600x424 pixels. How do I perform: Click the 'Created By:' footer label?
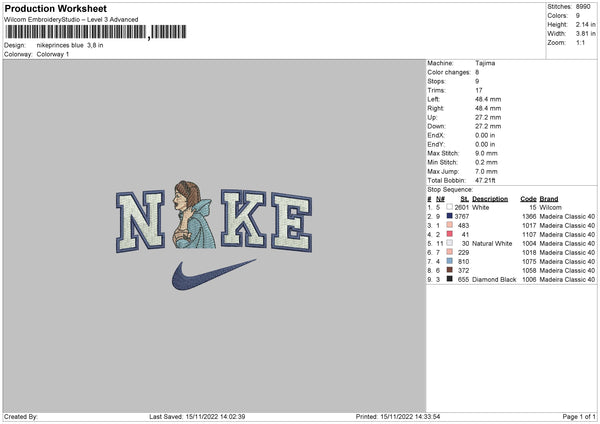tap(21, 416)
